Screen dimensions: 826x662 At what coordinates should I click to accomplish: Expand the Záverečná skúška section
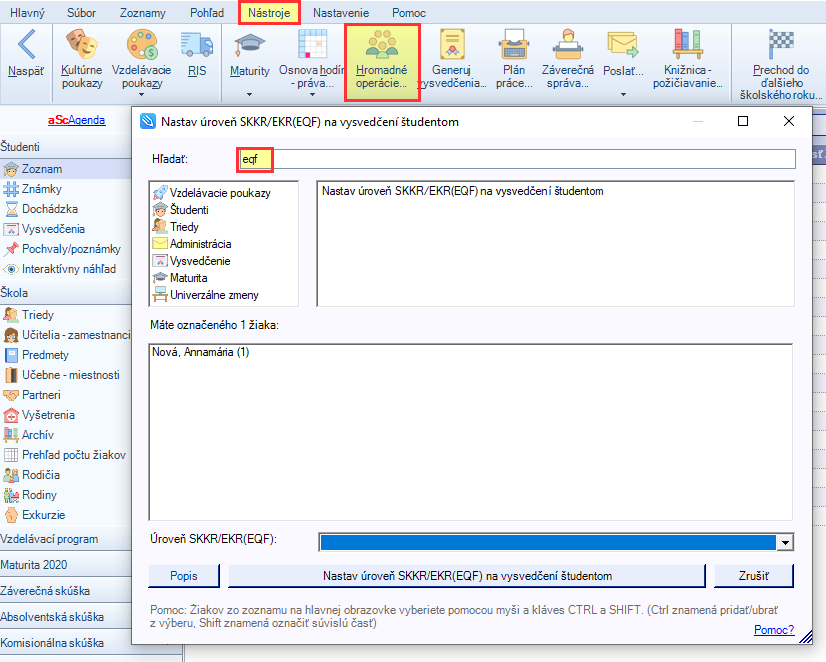(65, 591)
